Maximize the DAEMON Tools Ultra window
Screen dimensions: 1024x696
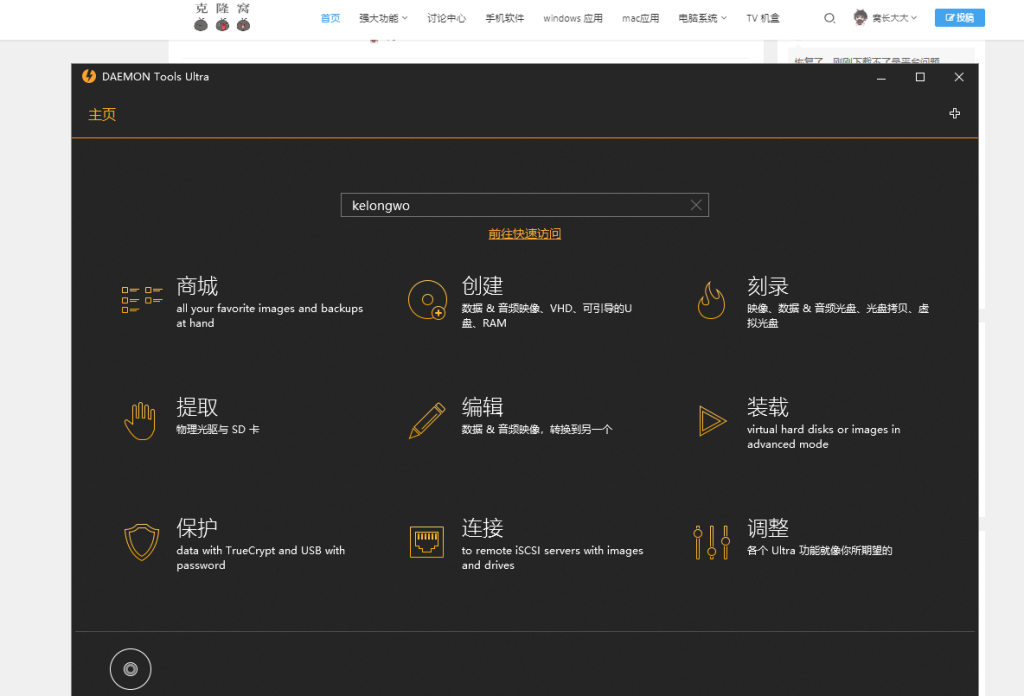(x=920, y=77)
